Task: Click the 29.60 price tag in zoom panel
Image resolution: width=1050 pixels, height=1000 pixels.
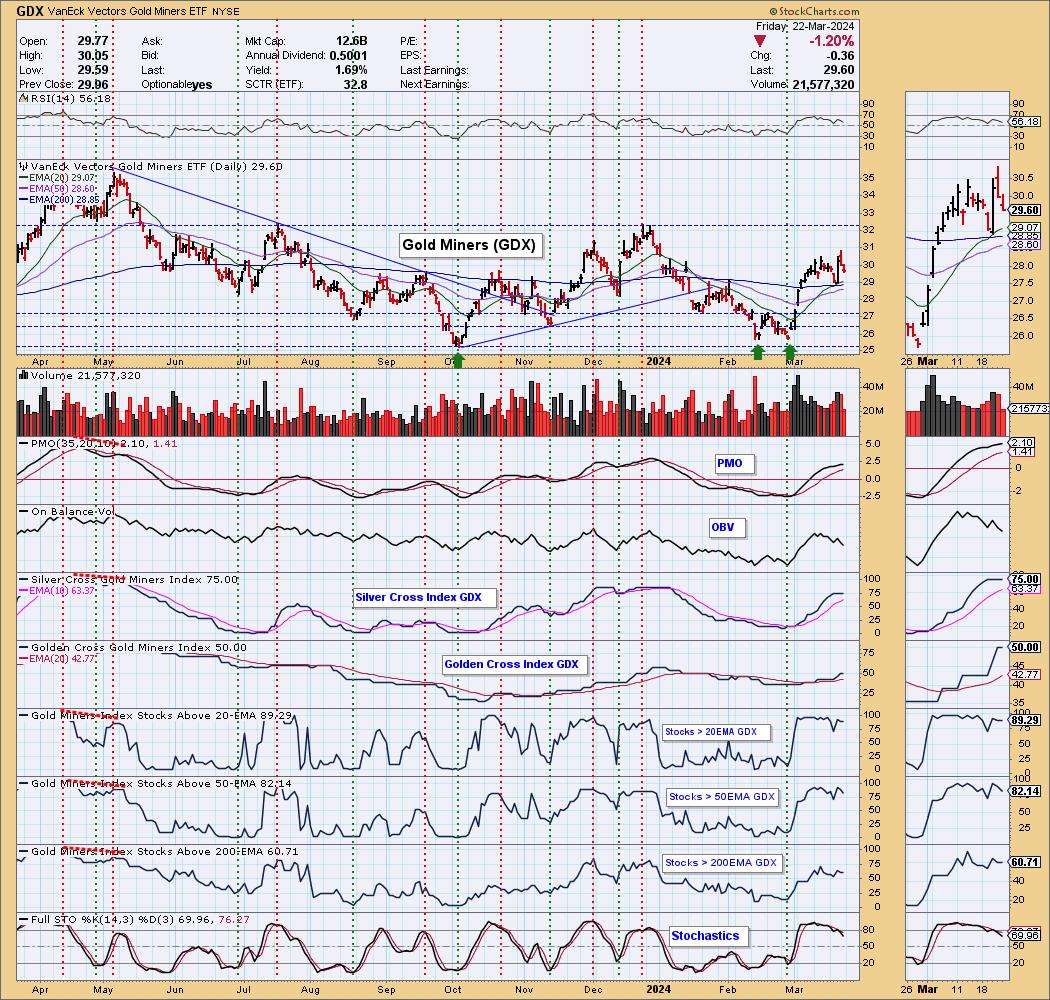Action: pyautogui.click(x=1025, y=210)
